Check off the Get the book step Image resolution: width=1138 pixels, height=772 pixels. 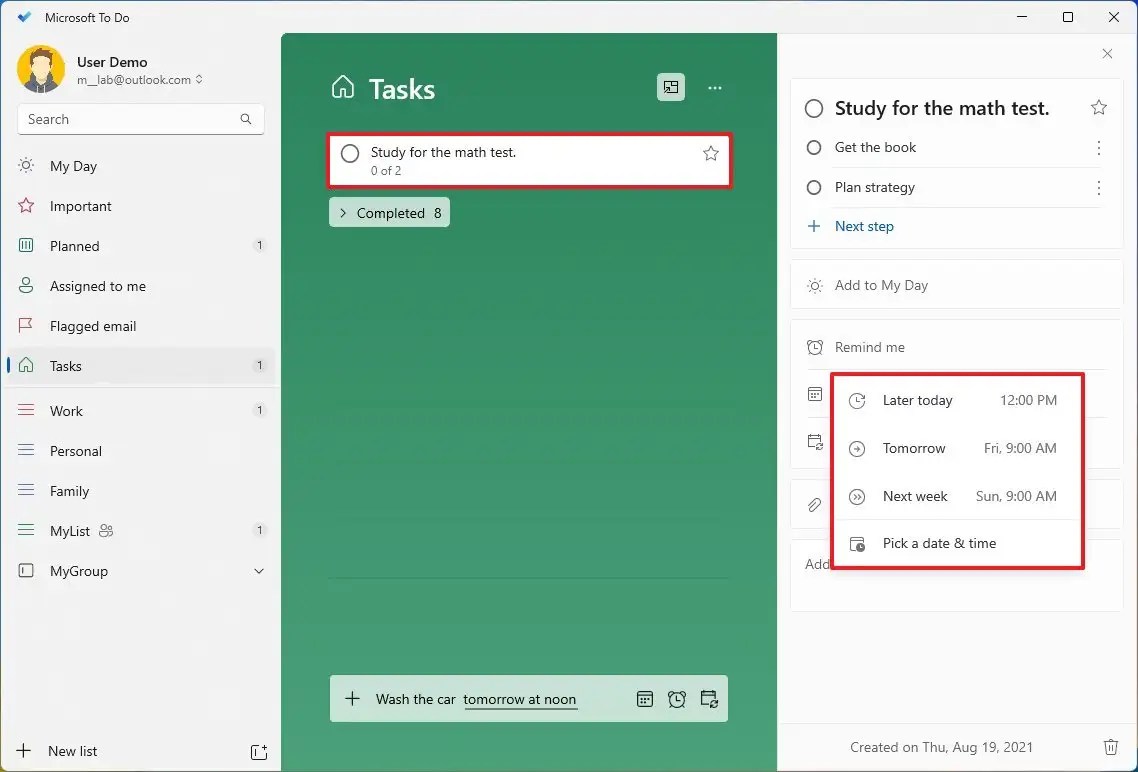tap(813, 147)
